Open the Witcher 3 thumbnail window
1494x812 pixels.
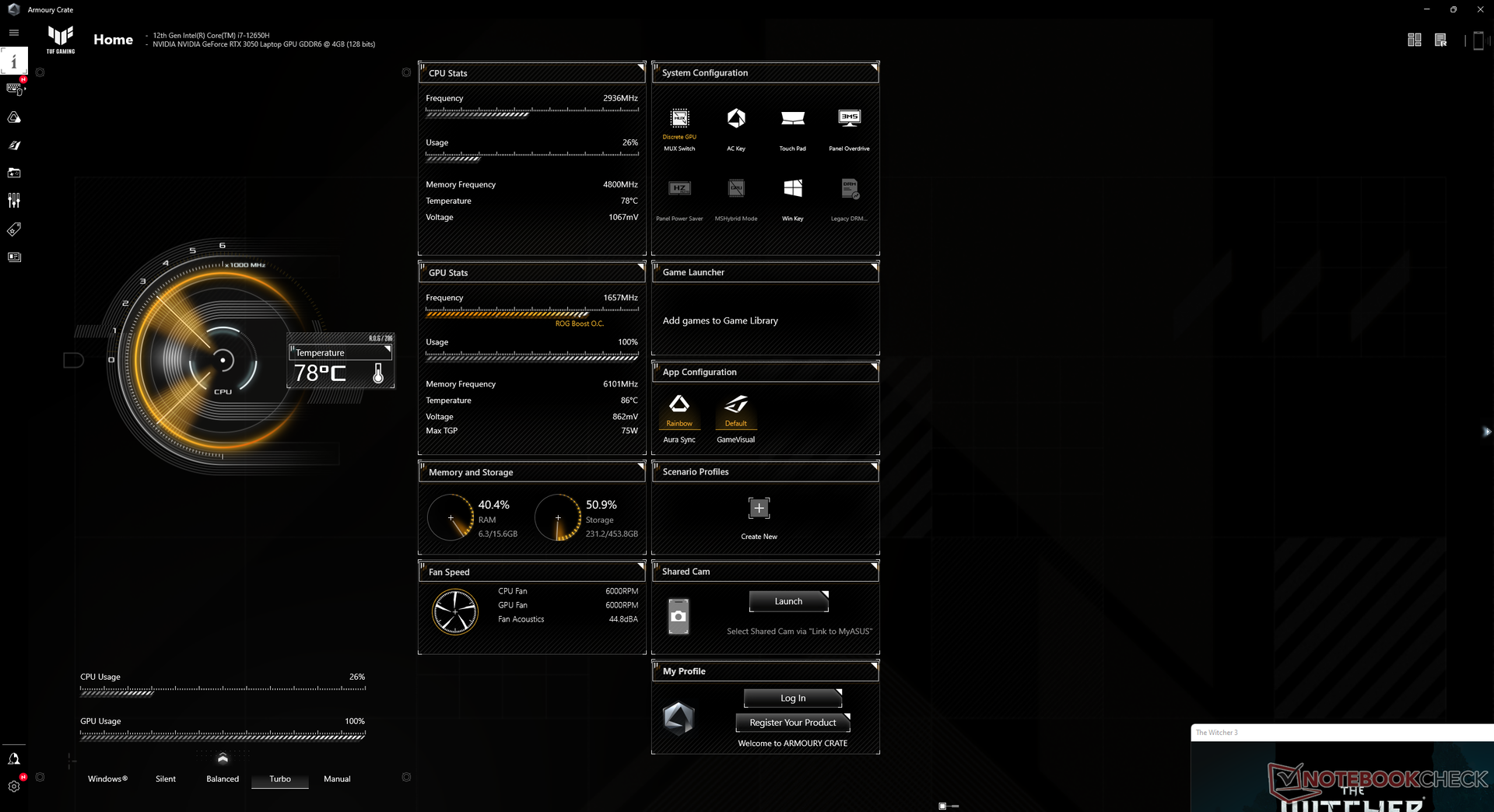[x=1342, y=768]
